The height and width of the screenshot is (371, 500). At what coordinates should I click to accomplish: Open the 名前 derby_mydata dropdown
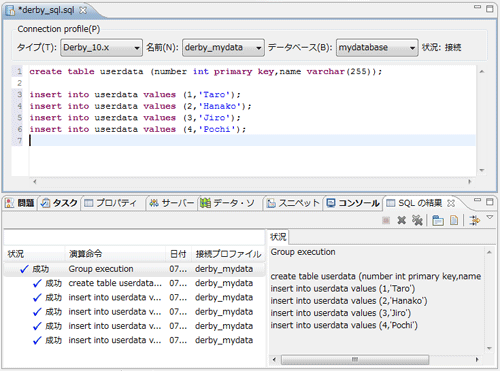223,48
